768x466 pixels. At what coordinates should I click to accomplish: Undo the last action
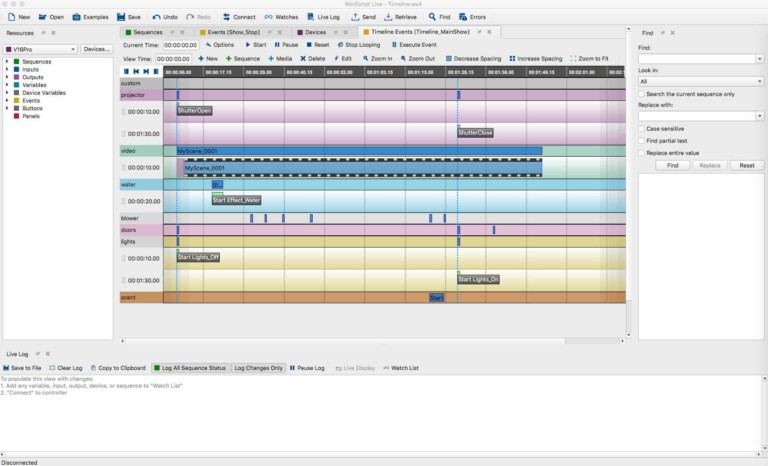click(x=165, y=17)
